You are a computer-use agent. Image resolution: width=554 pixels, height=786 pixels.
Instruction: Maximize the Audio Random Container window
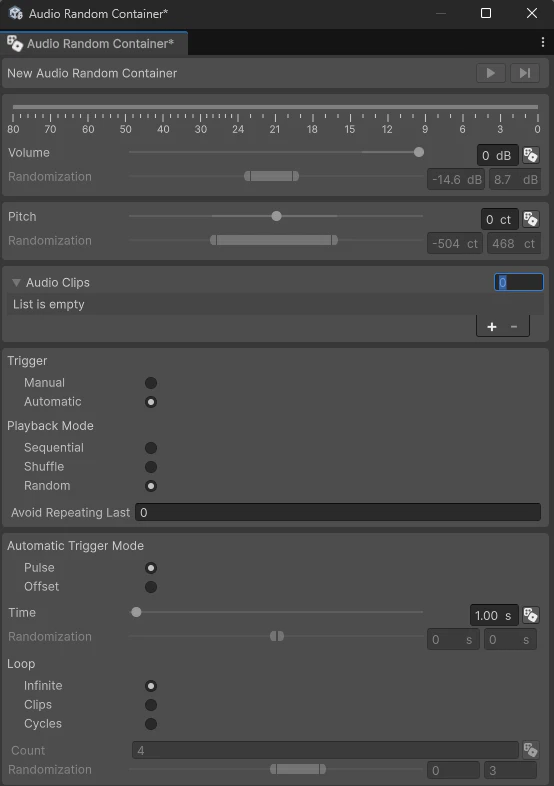[x=486, y=13]
